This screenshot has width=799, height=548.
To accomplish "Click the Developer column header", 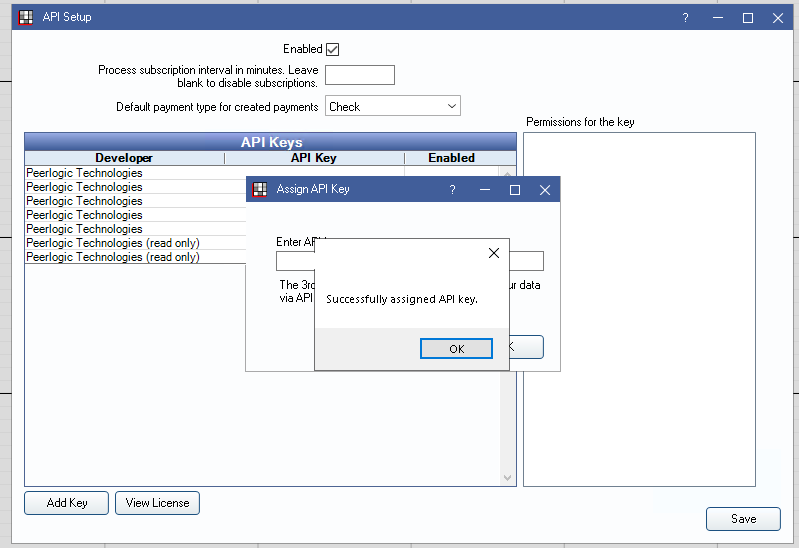I will [124, 158].
